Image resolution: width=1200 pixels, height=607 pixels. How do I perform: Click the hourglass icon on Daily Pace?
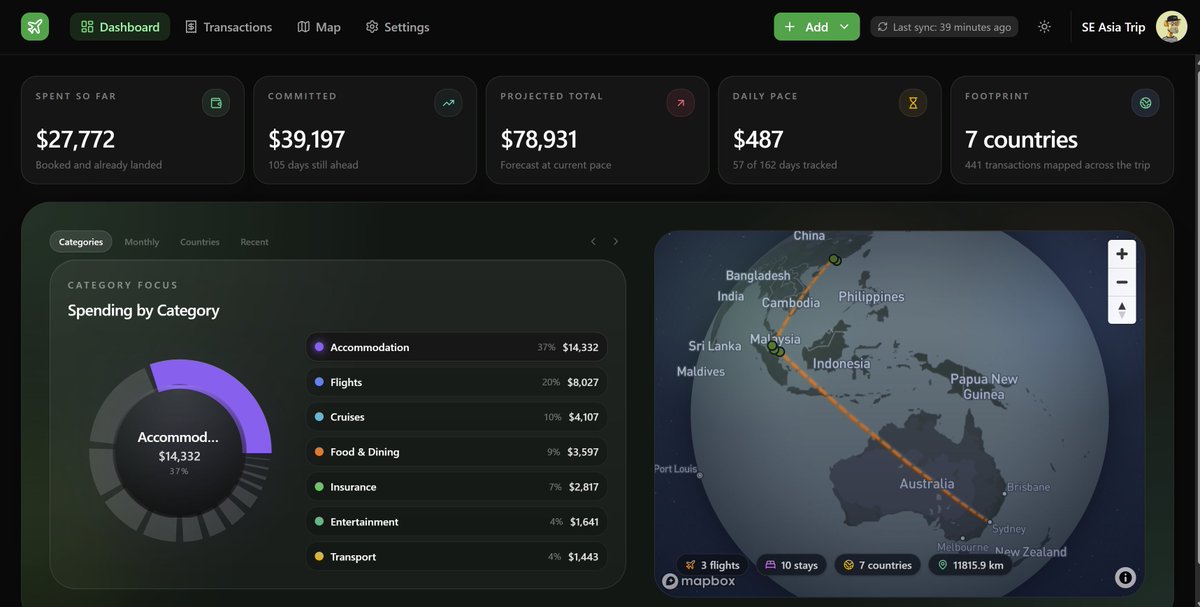pyautogui.click(x=912, y=102)
